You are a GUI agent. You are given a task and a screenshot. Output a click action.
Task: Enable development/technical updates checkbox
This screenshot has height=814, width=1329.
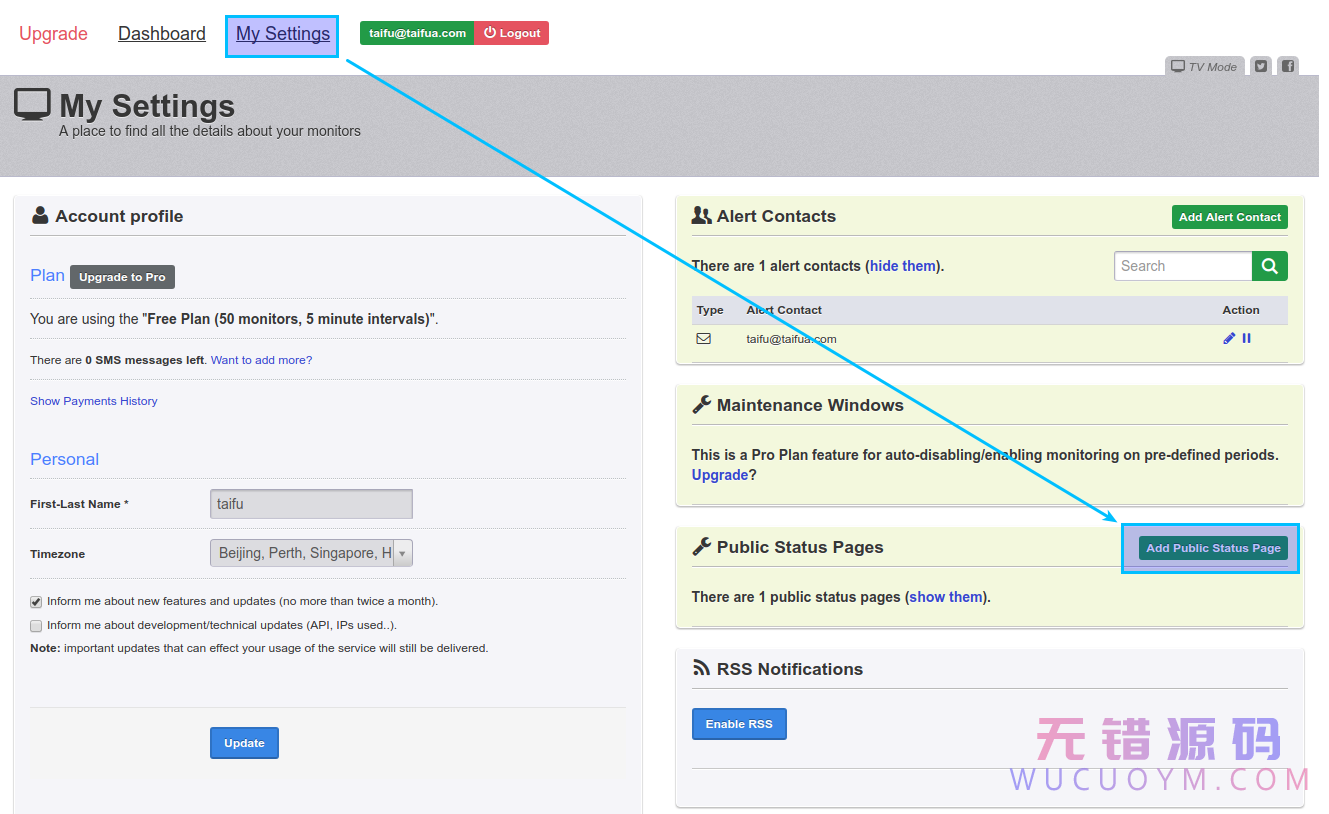[x=36, y=626]
